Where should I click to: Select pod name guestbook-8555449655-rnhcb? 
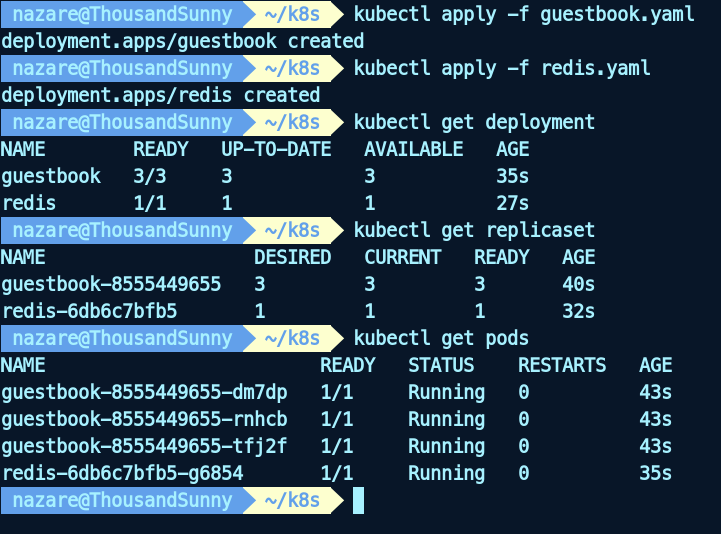point(145,419)
